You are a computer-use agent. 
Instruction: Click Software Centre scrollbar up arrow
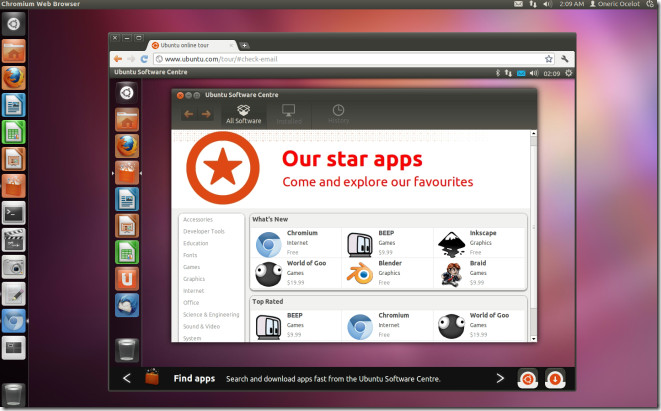pos(533,134)
